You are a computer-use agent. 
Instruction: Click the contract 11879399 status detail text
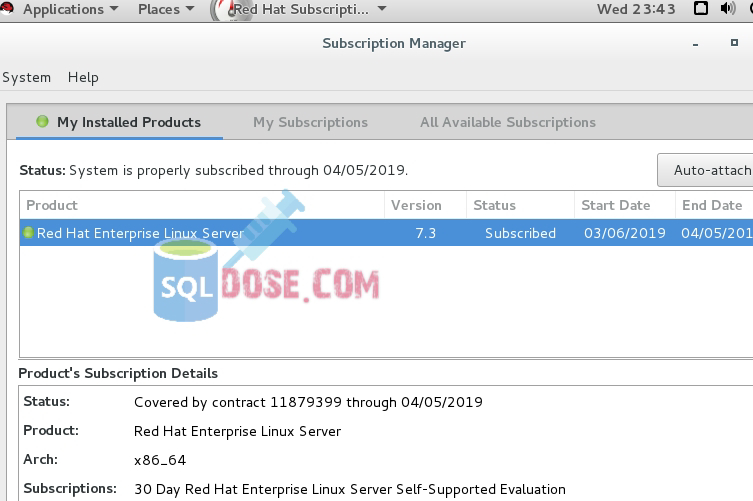[x=308, y=402]
